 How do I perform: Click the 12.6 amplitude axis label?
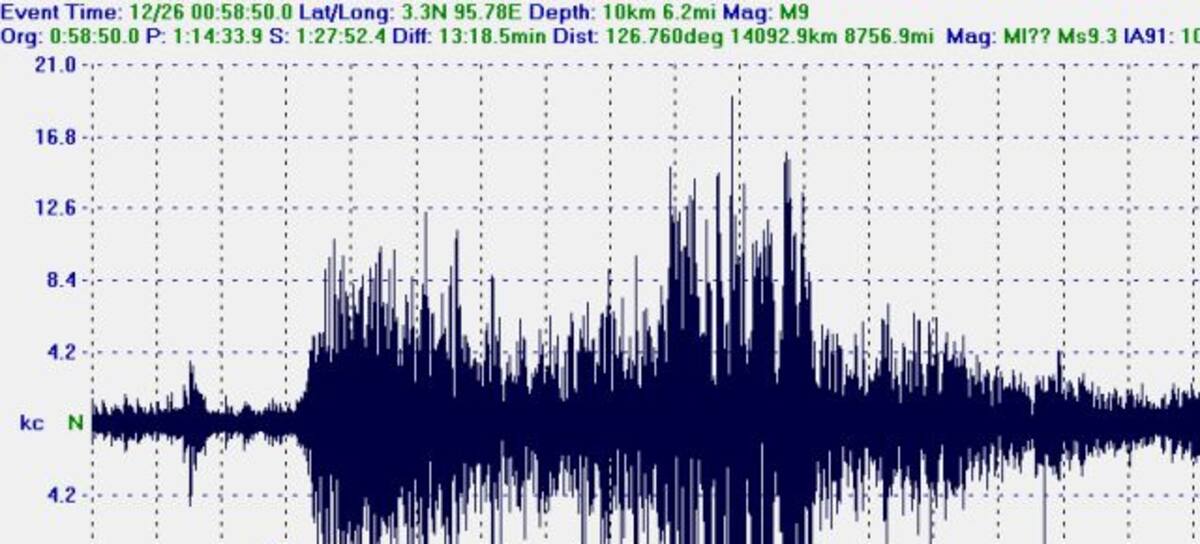point(56,209)
